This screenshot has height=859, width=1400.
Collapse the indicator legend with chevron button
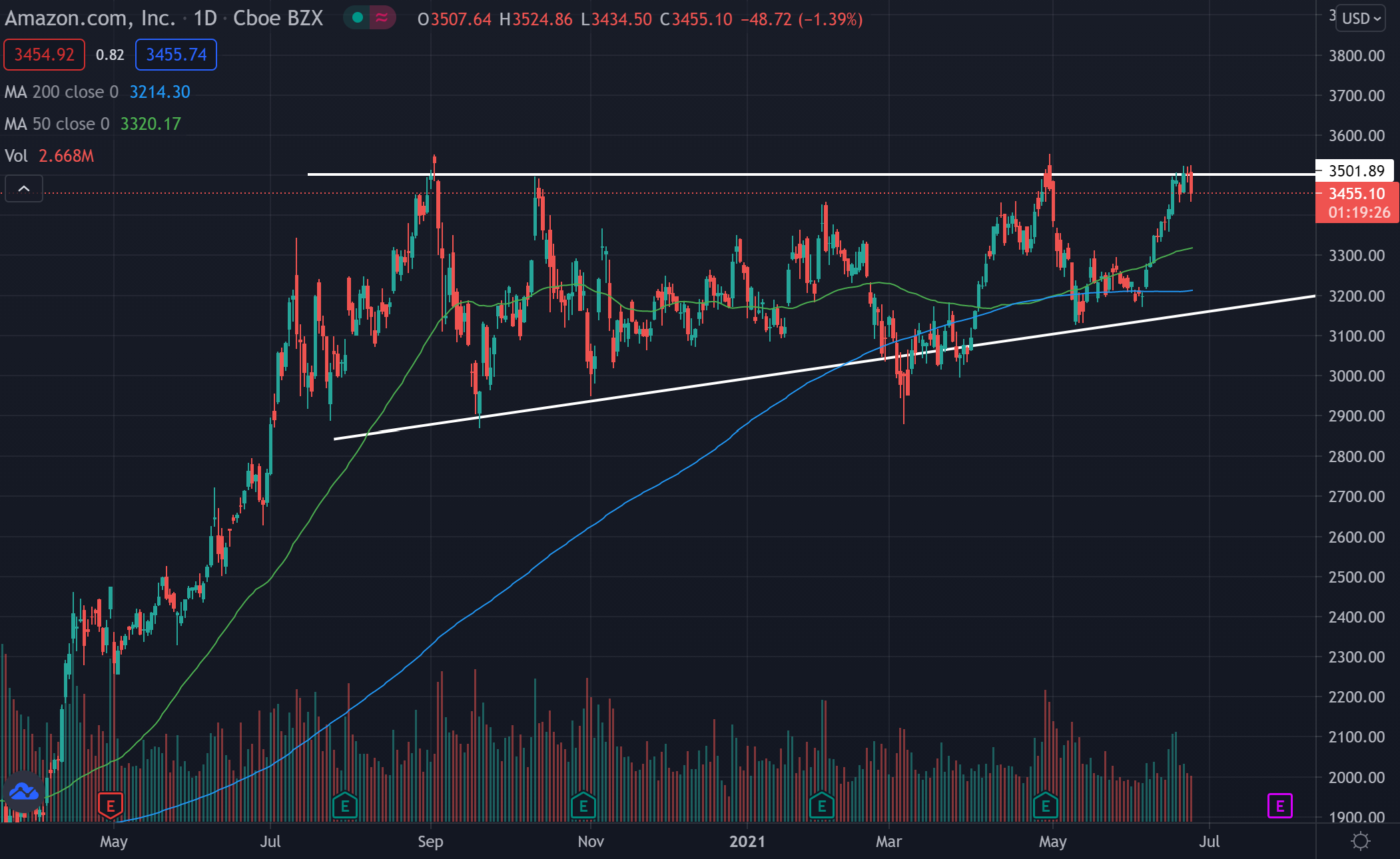[x=24, y=189]
